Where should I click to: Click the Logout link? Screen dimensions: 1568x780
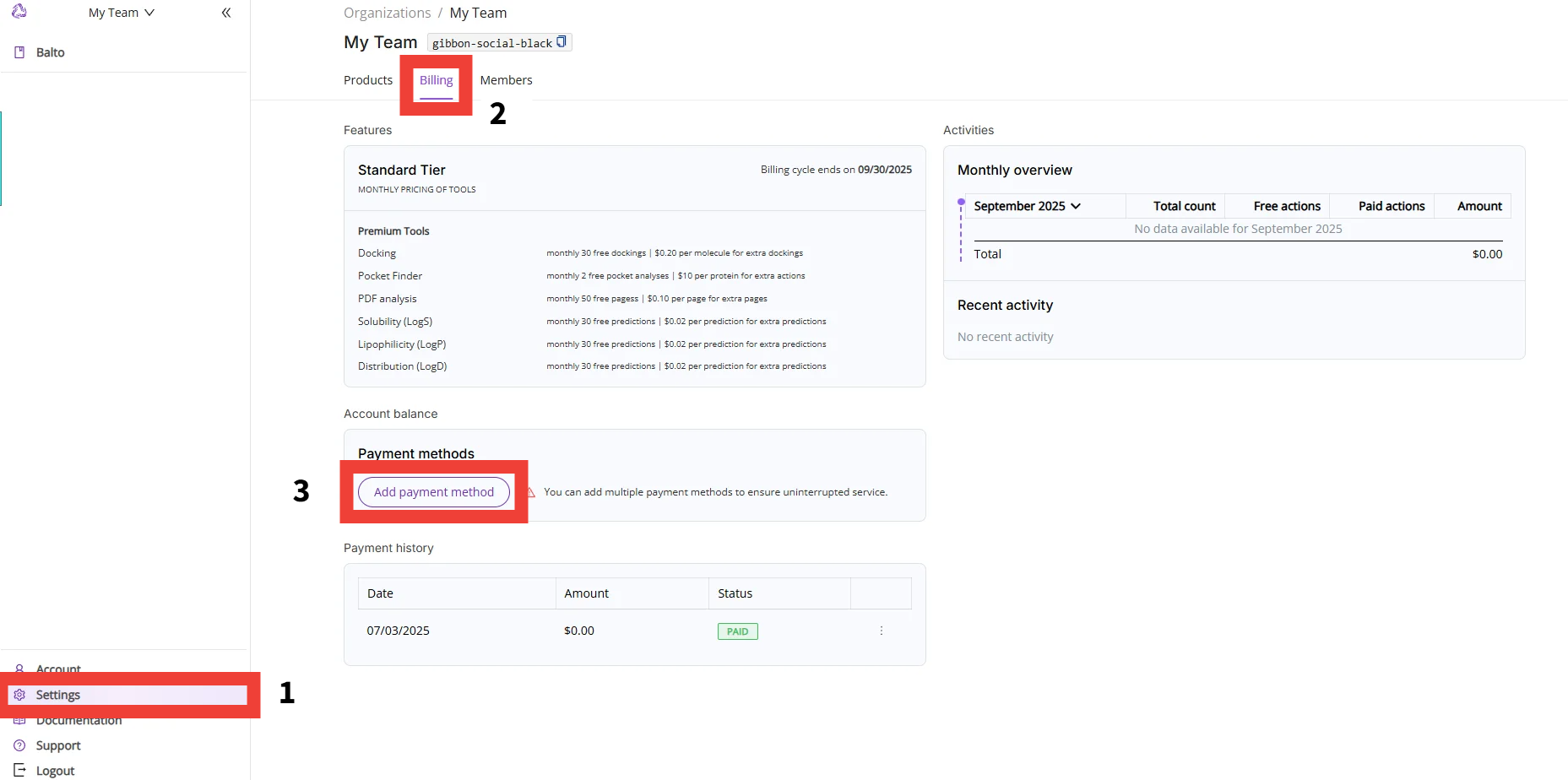[56, 771]
